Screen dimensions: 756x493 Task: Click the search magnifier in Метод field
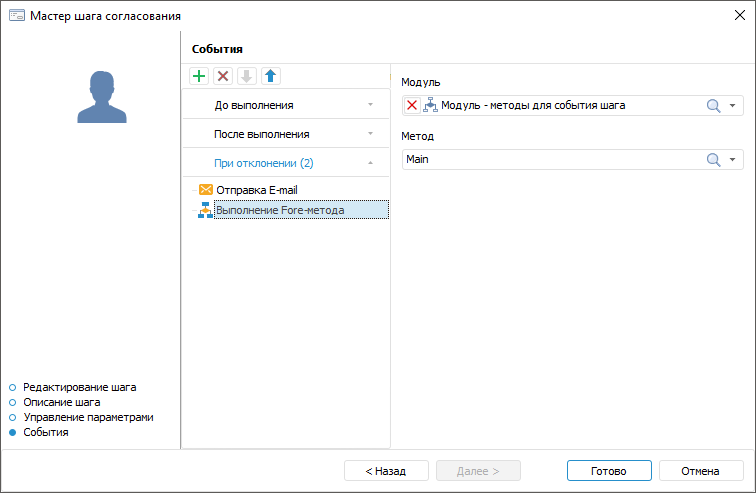coord(714,159)
